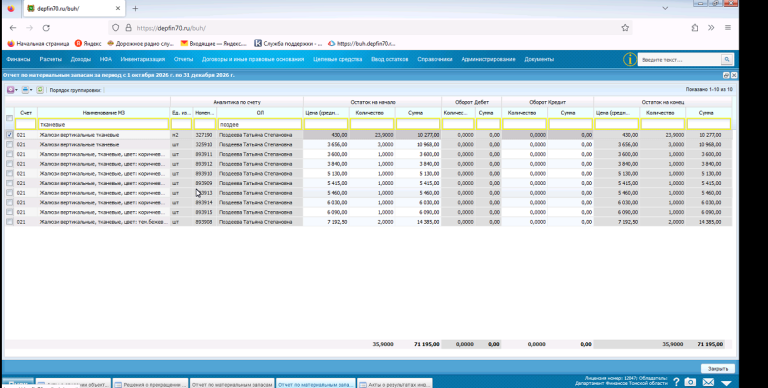
Task: Switch to Решения о прекращении bottom tab
Action: tap(150, 385)
